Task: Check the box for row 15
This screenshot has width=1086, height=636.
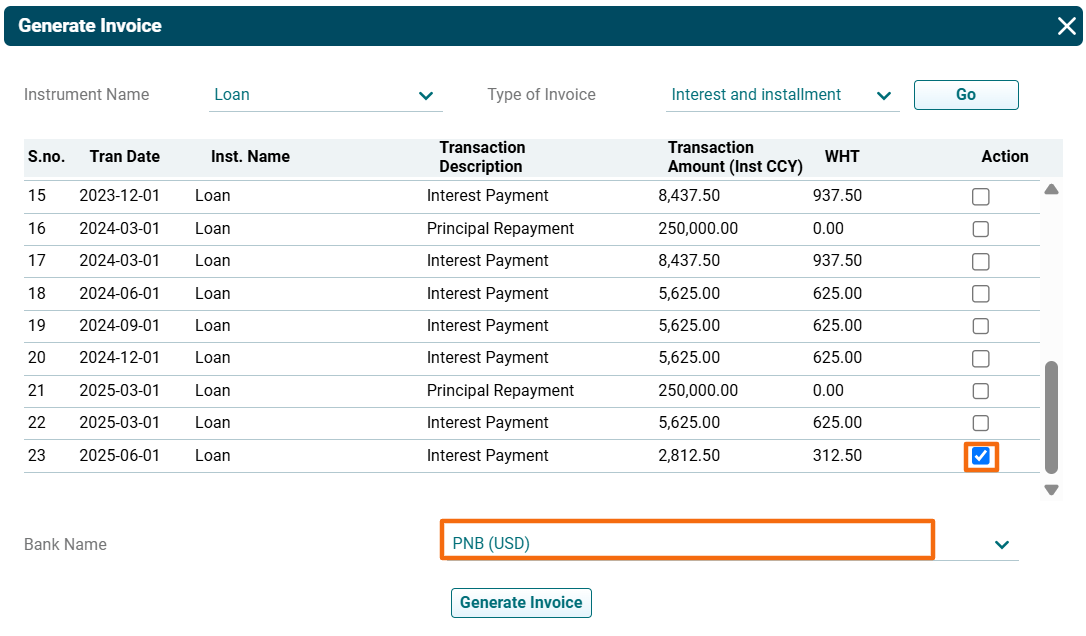Action: [981, 197]
